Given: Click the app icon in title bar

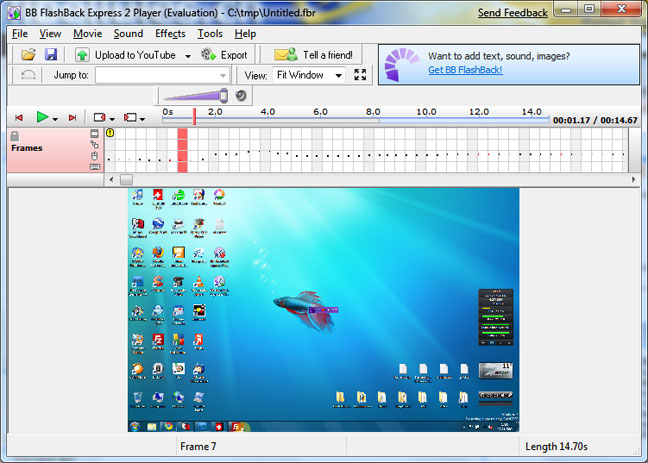Looking at the screenshot, I should pos(14,13).
